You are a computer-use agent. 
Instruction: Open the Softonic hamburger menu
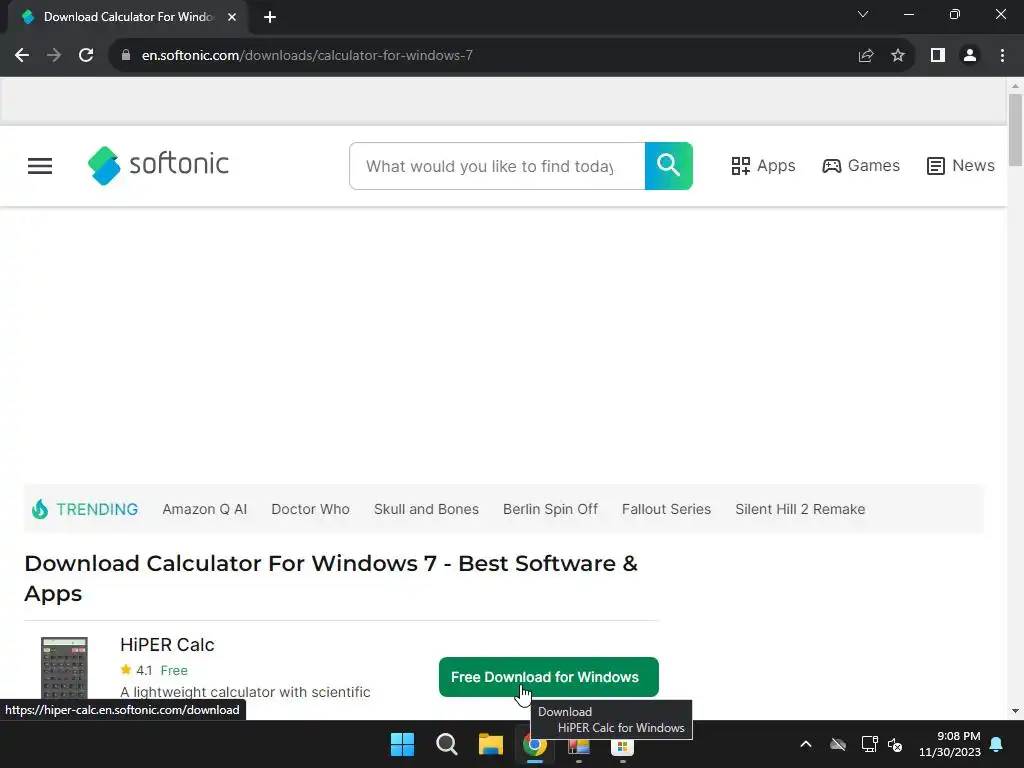40,166
